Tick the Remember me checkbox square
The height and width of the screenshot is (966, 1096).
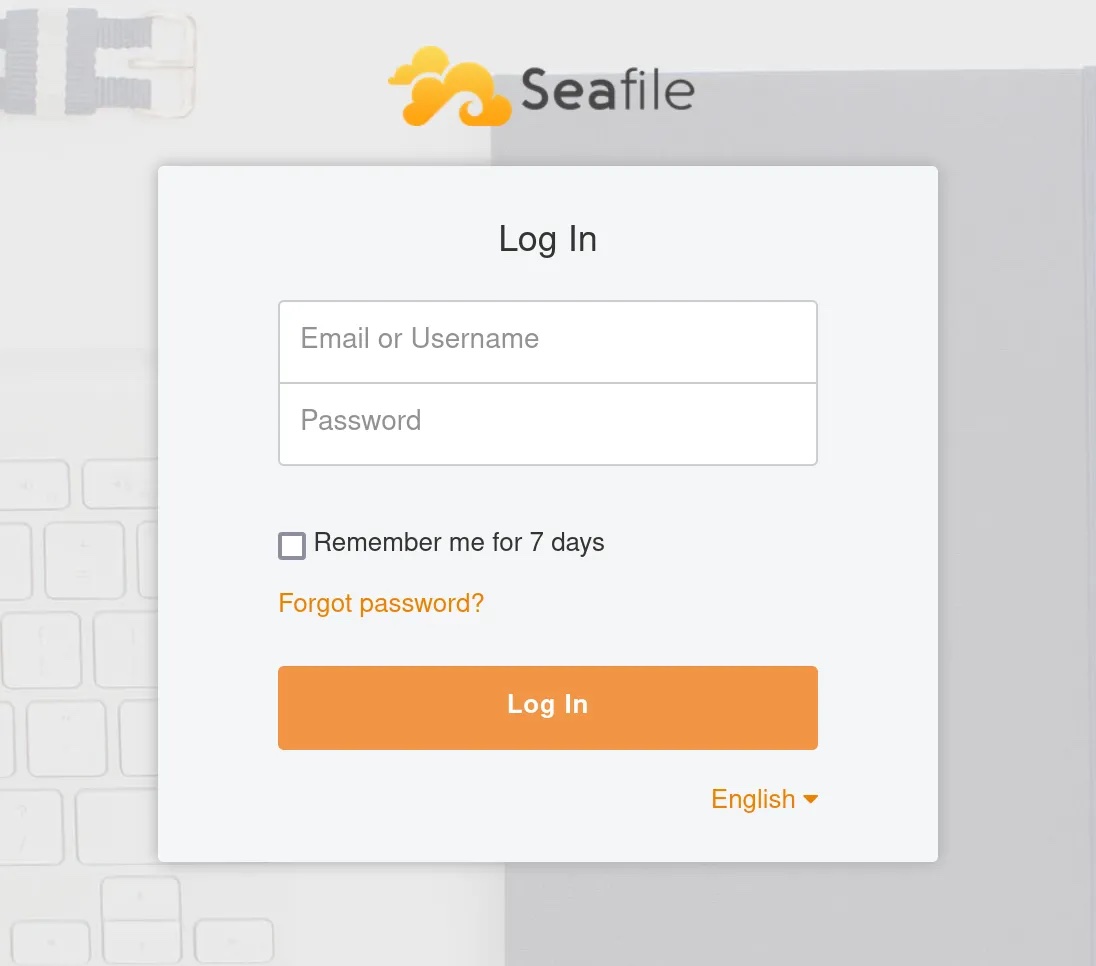tap(291, 545)
